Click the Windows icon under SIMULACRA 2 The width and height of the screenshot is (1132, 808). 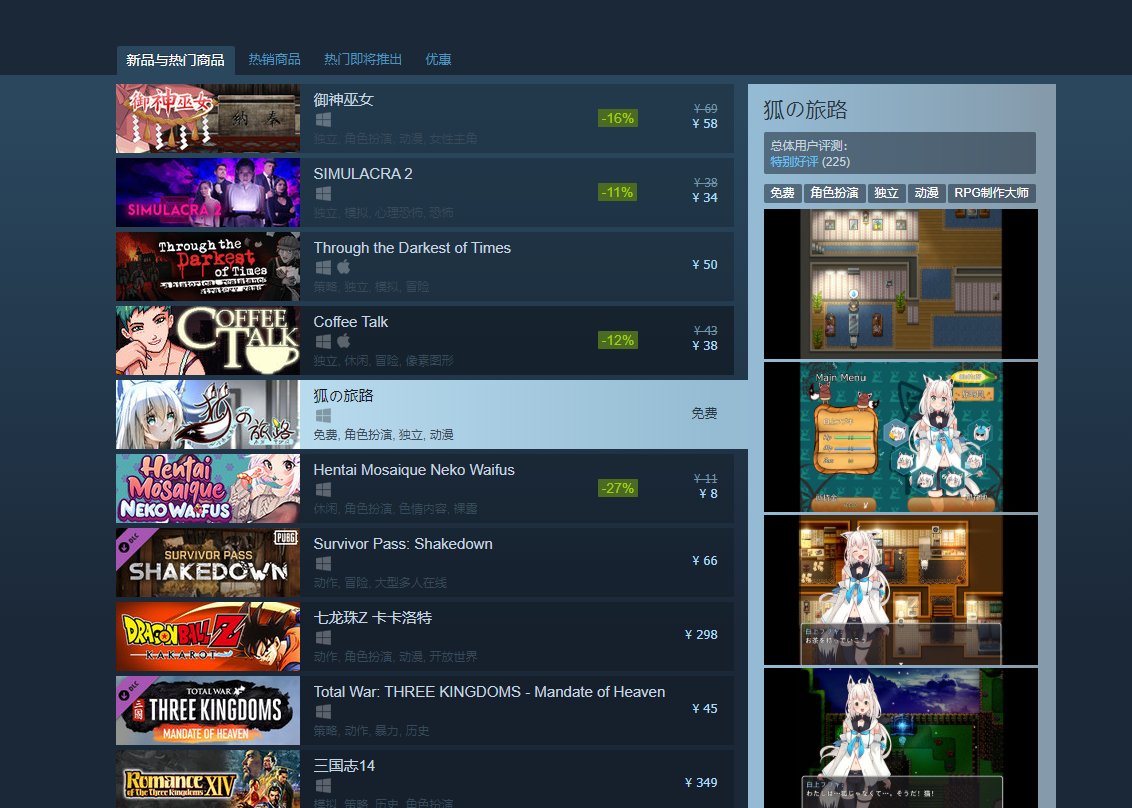(x=323, y=194)
